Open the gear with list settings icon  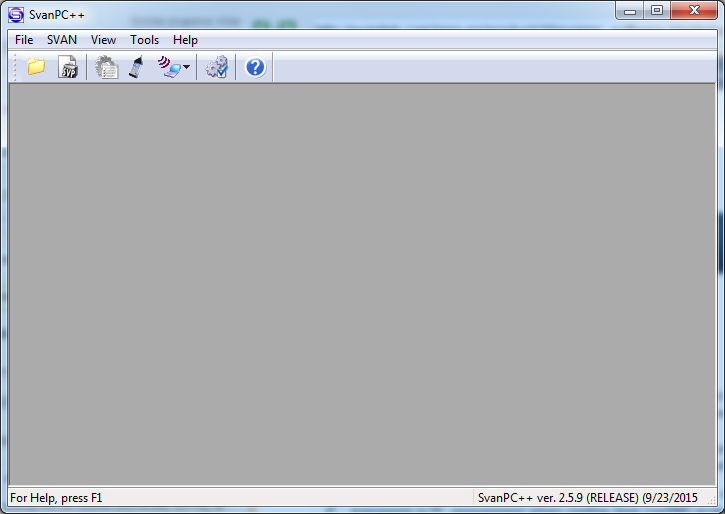[x=107, y=67]
